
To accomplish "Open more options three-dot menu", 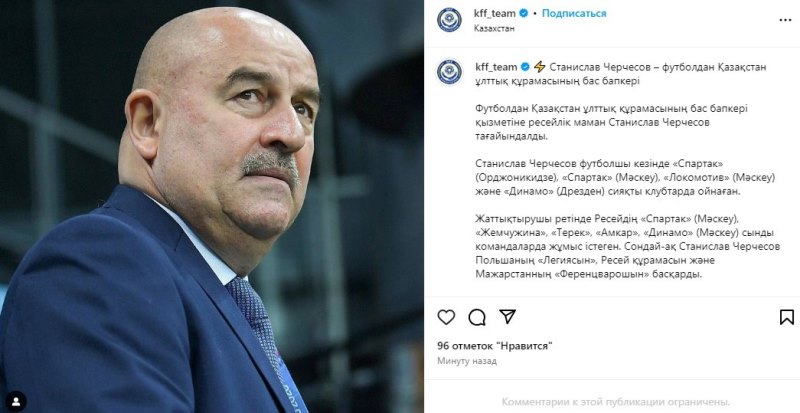I will tap(785, 20).
